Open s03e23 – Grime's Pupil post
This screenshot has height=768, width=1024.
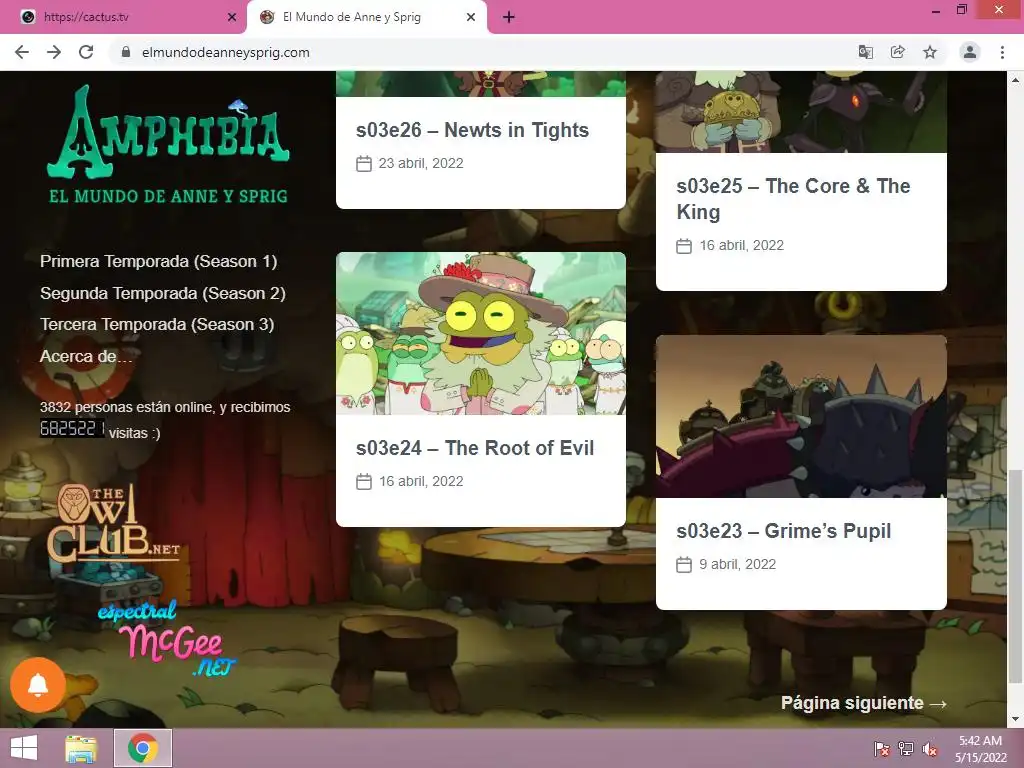click(784, 531)
